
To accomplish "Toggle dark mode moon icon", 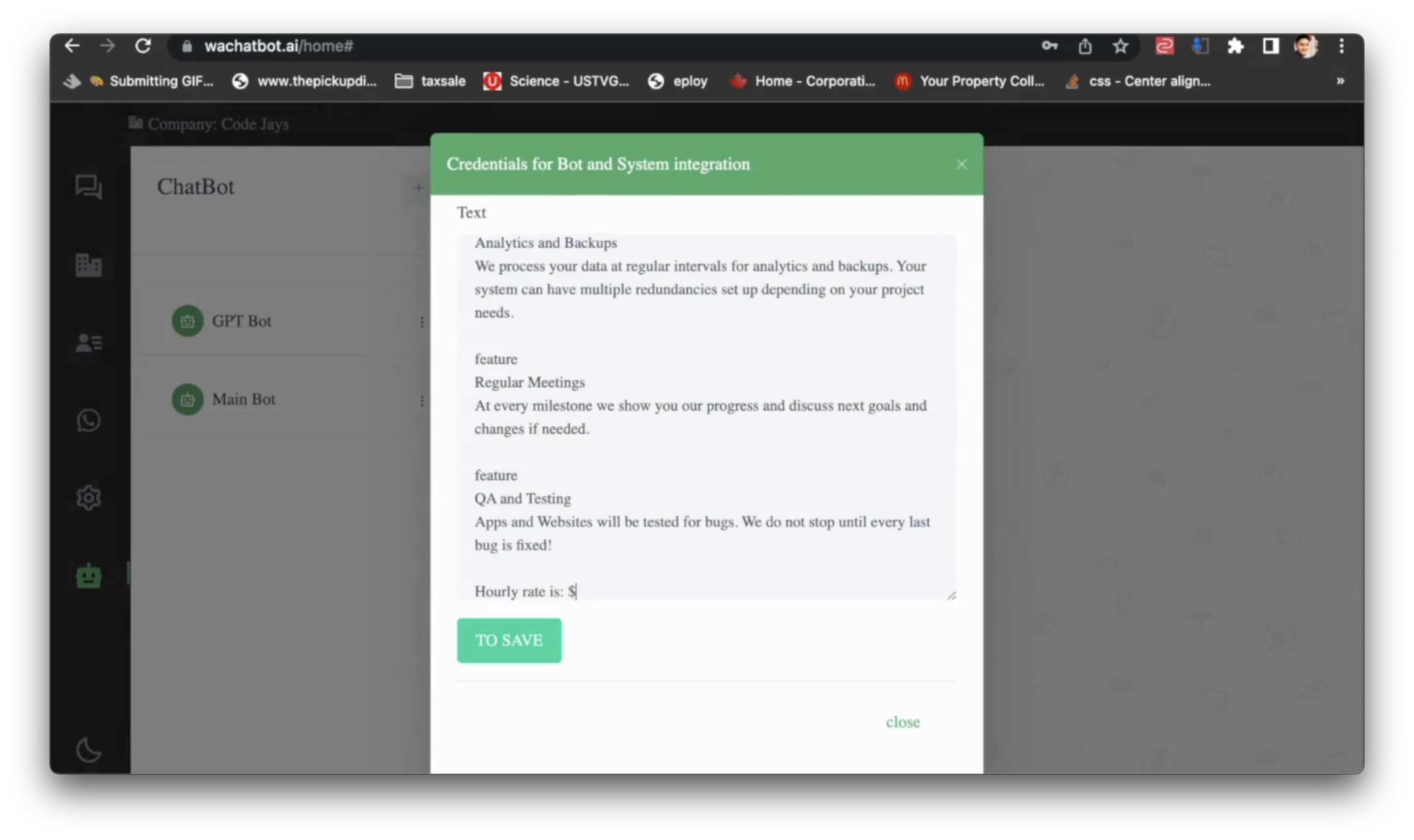I will coord(88,750).
